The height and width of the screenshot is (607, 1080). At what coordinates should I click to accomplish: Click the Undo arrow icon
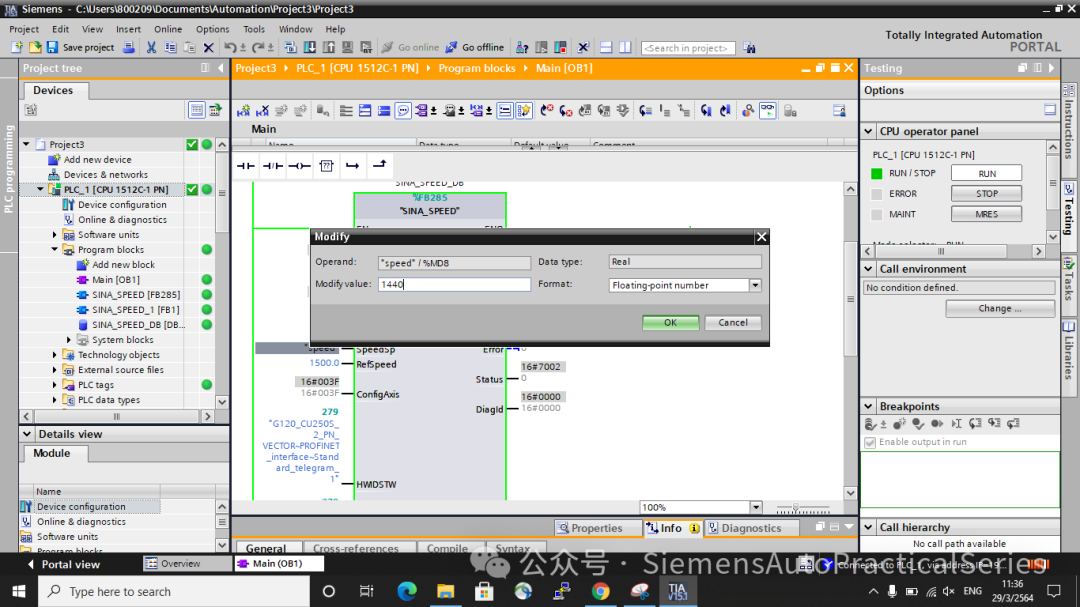[229, 47]
